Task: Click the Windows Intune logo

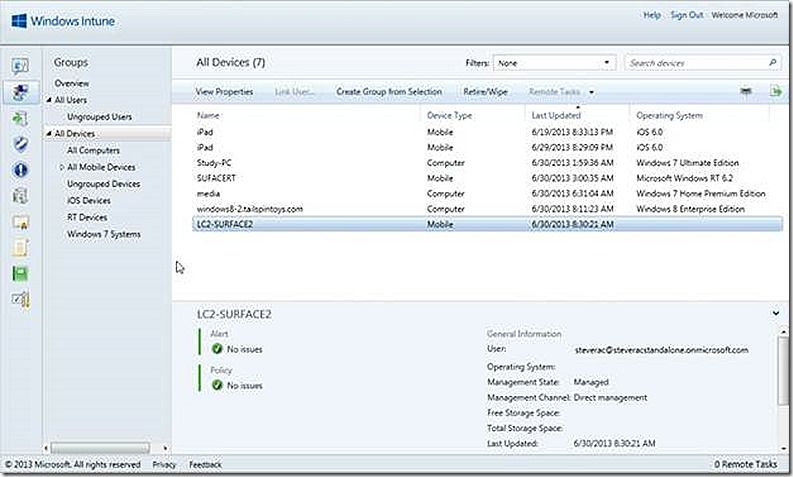Action: [x=63, y=21]
